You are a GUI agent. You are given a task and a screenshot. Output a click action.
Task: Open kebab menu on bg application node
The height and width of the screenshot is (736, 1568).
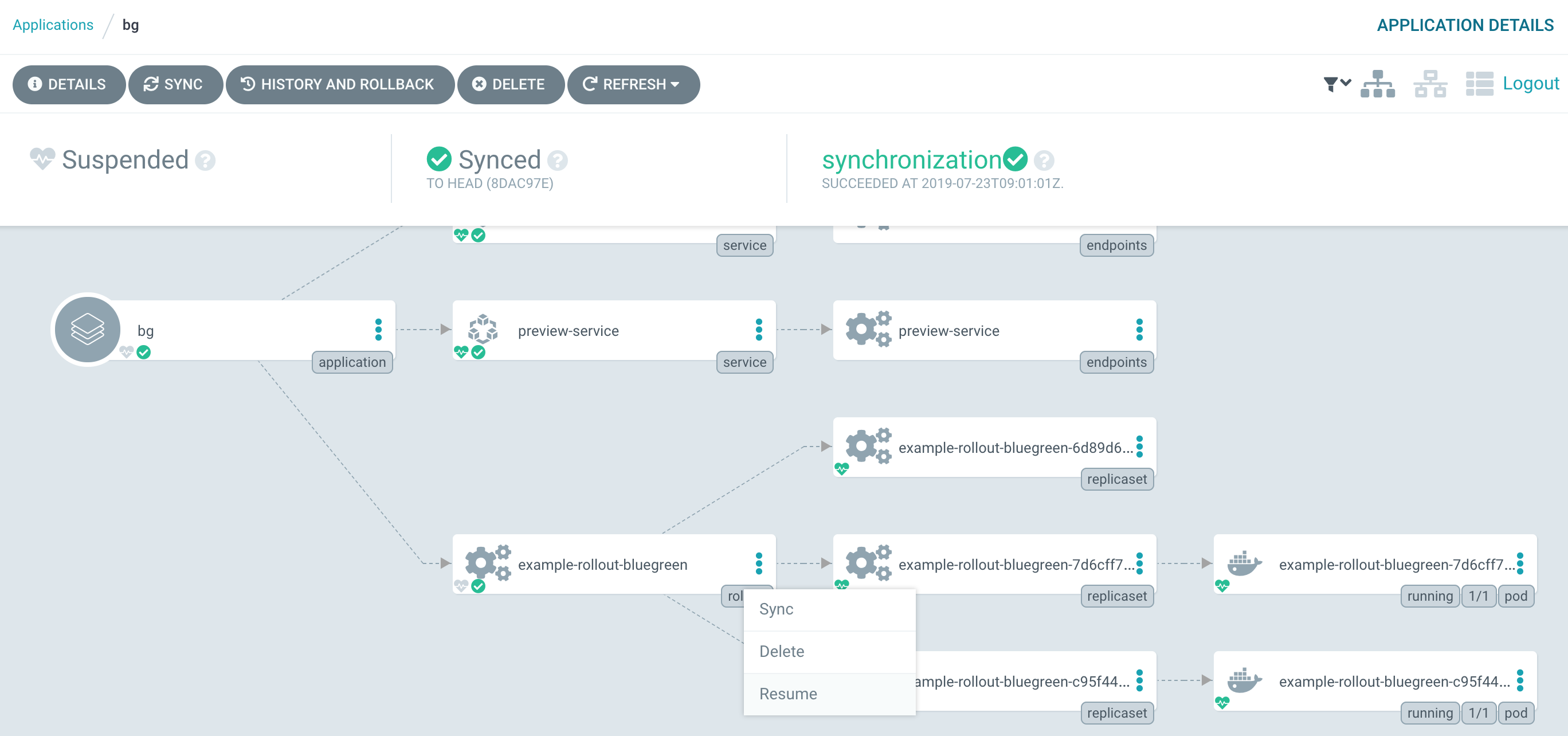378,330
